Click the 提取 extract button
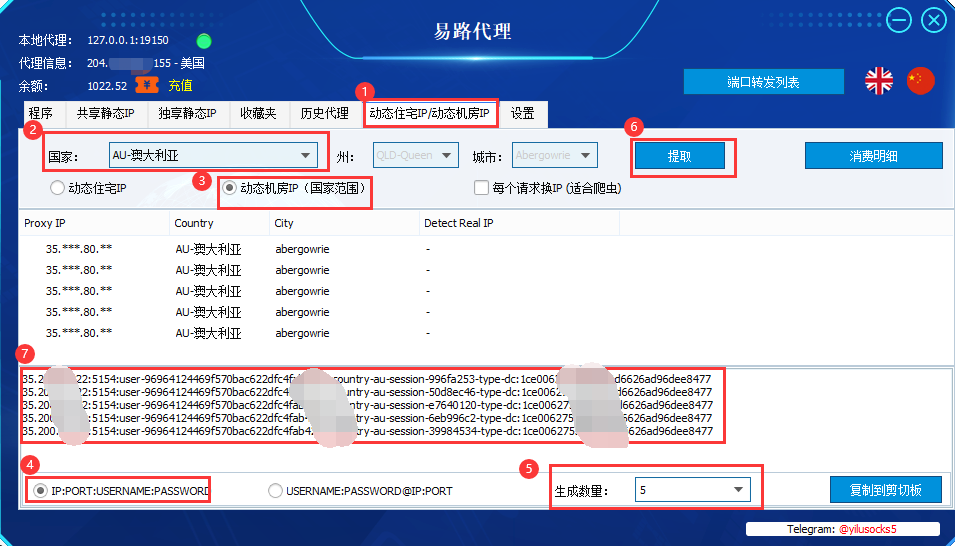Image resolution: width=955 pixels, height=546 pixels. tap(680, 156)
